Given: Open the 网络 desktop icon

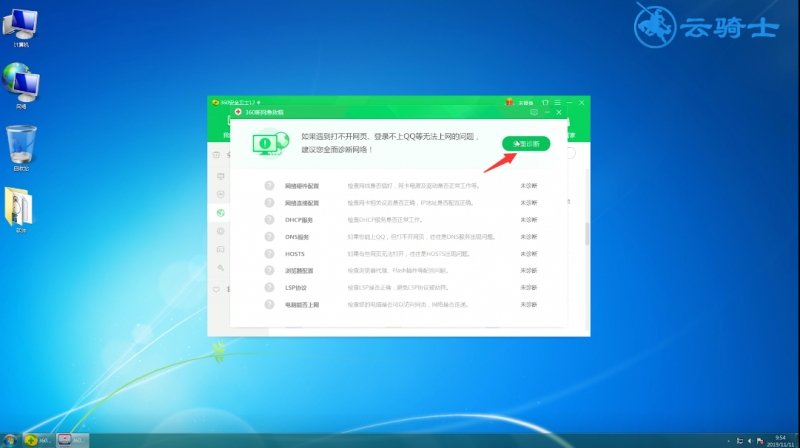Looking at the screenshot, I should 20,86.
